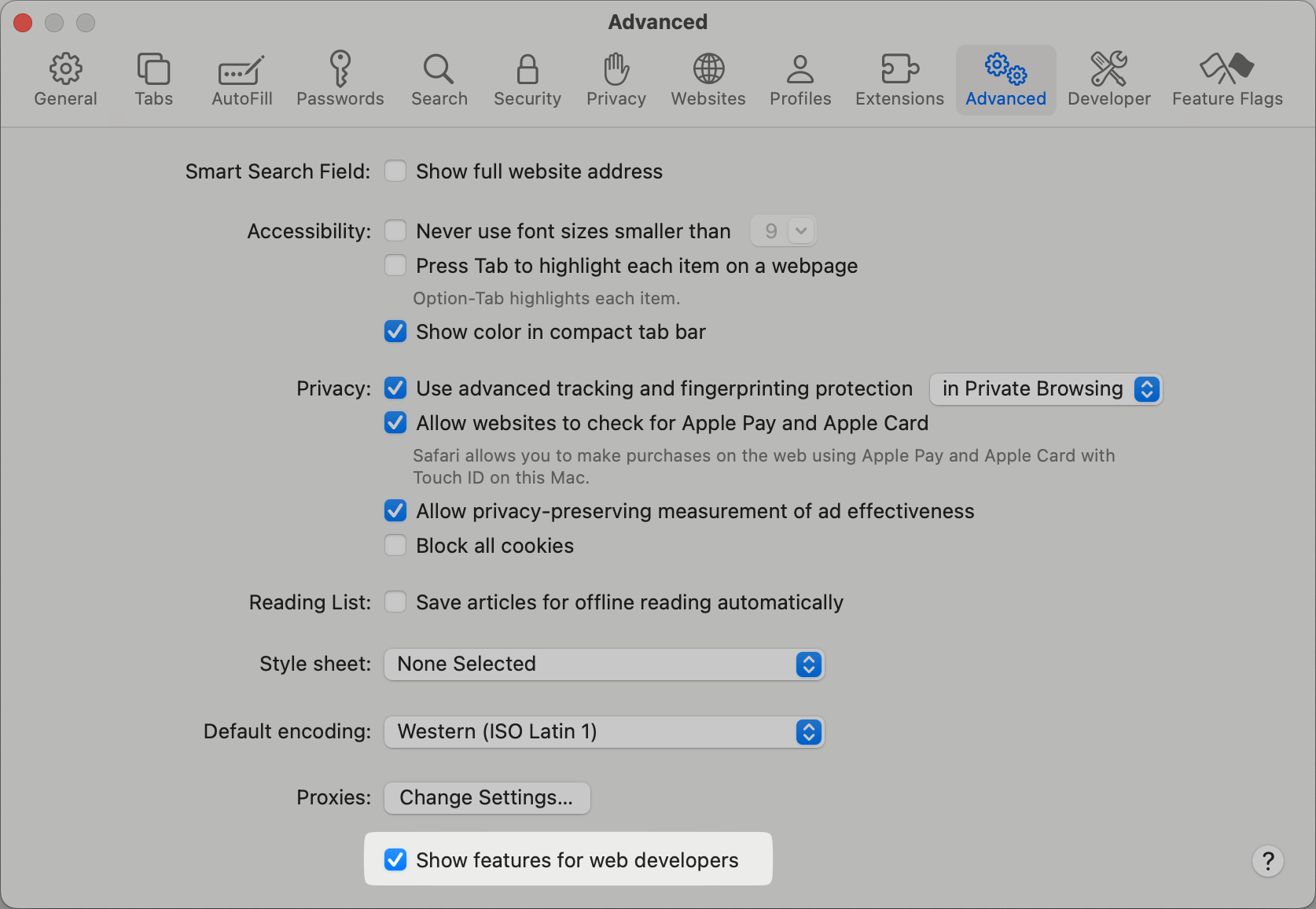This screenshot has width=1316, height=909.
Task: Expand the Style sheet dropdown
Action: [604, 664]
